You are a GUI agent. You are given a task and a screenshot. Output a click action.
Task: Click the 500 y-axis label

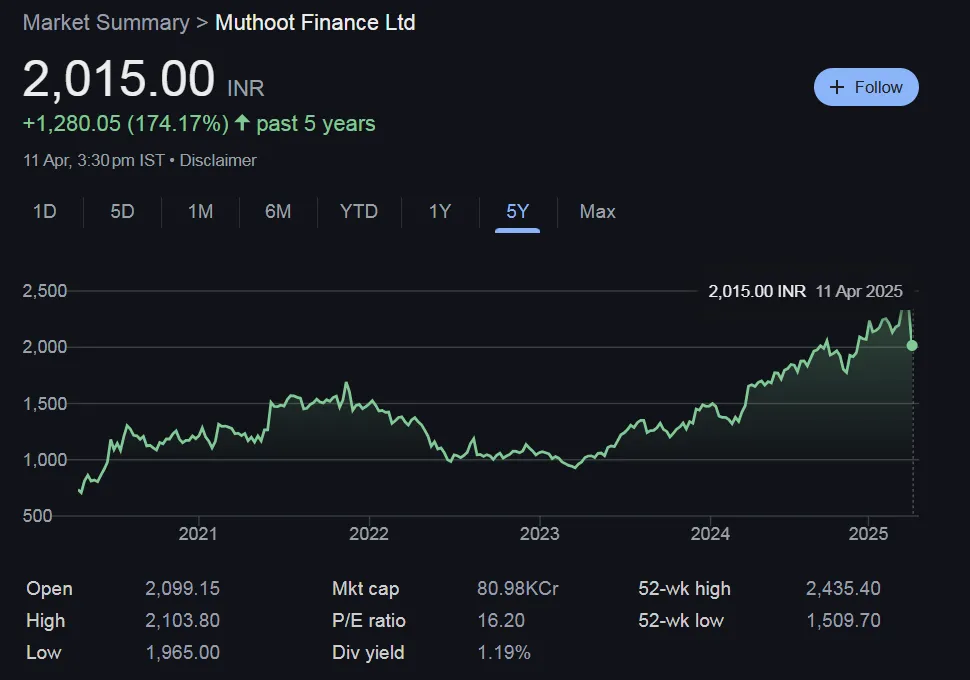[x=37, y=516]
